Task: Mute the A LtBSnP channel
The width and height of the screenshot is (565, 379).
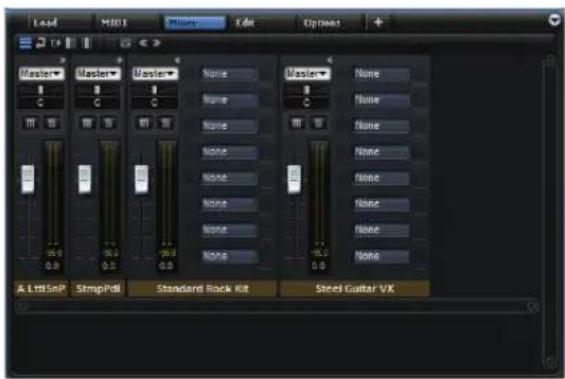Action: 31,123
